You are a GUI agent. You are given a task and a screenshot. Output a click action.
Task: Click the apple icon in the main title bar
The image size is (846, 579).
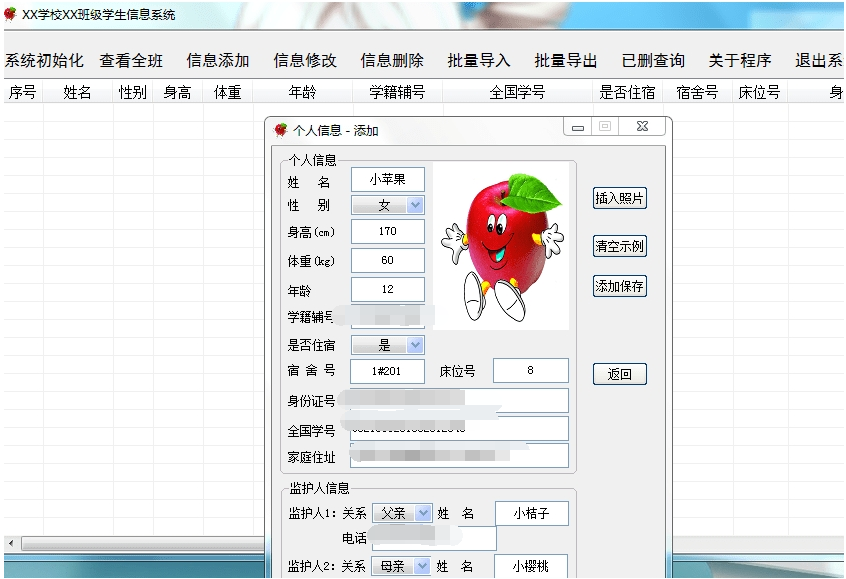[10, 15]
